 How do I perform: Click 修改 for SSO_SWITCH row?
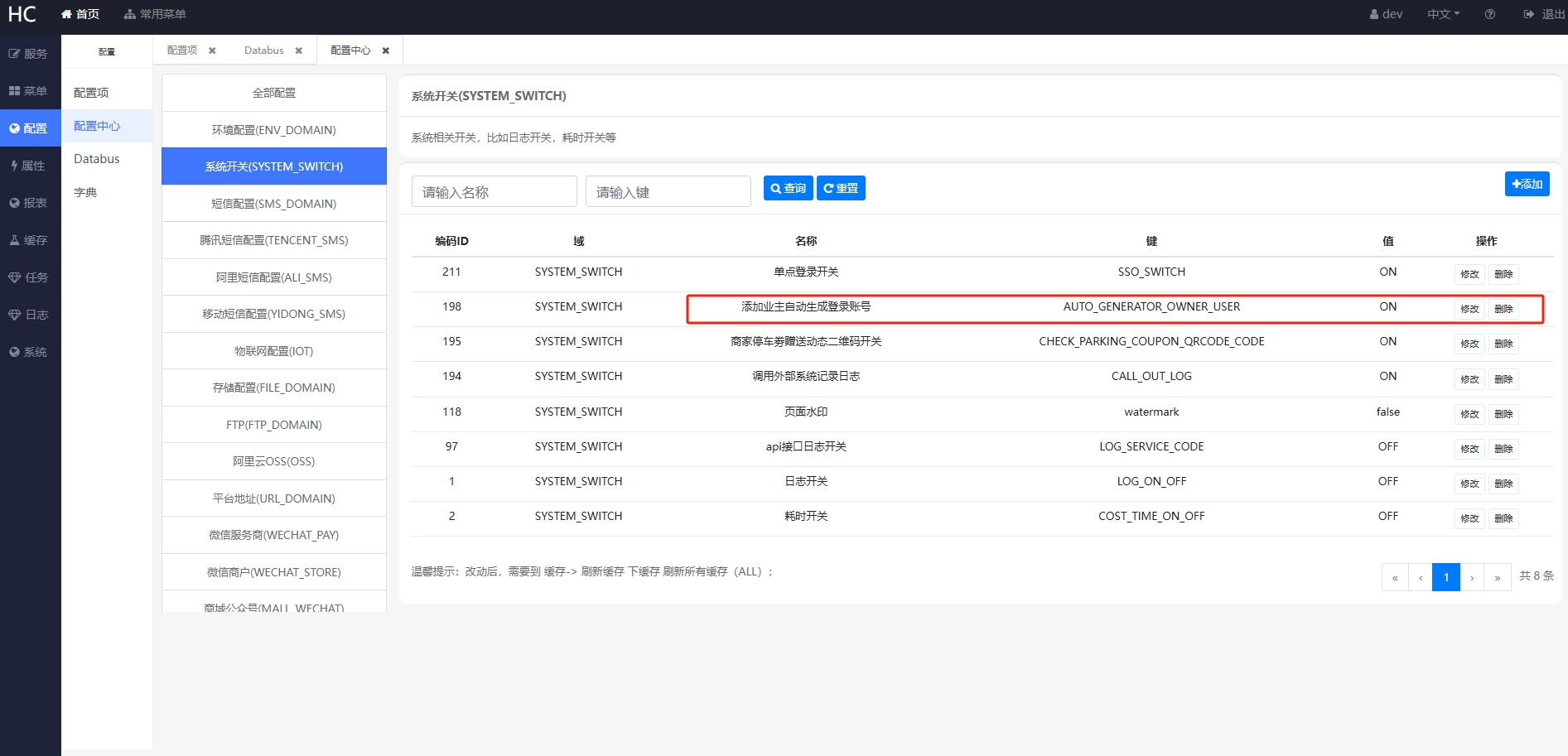tap(1469, 274)
